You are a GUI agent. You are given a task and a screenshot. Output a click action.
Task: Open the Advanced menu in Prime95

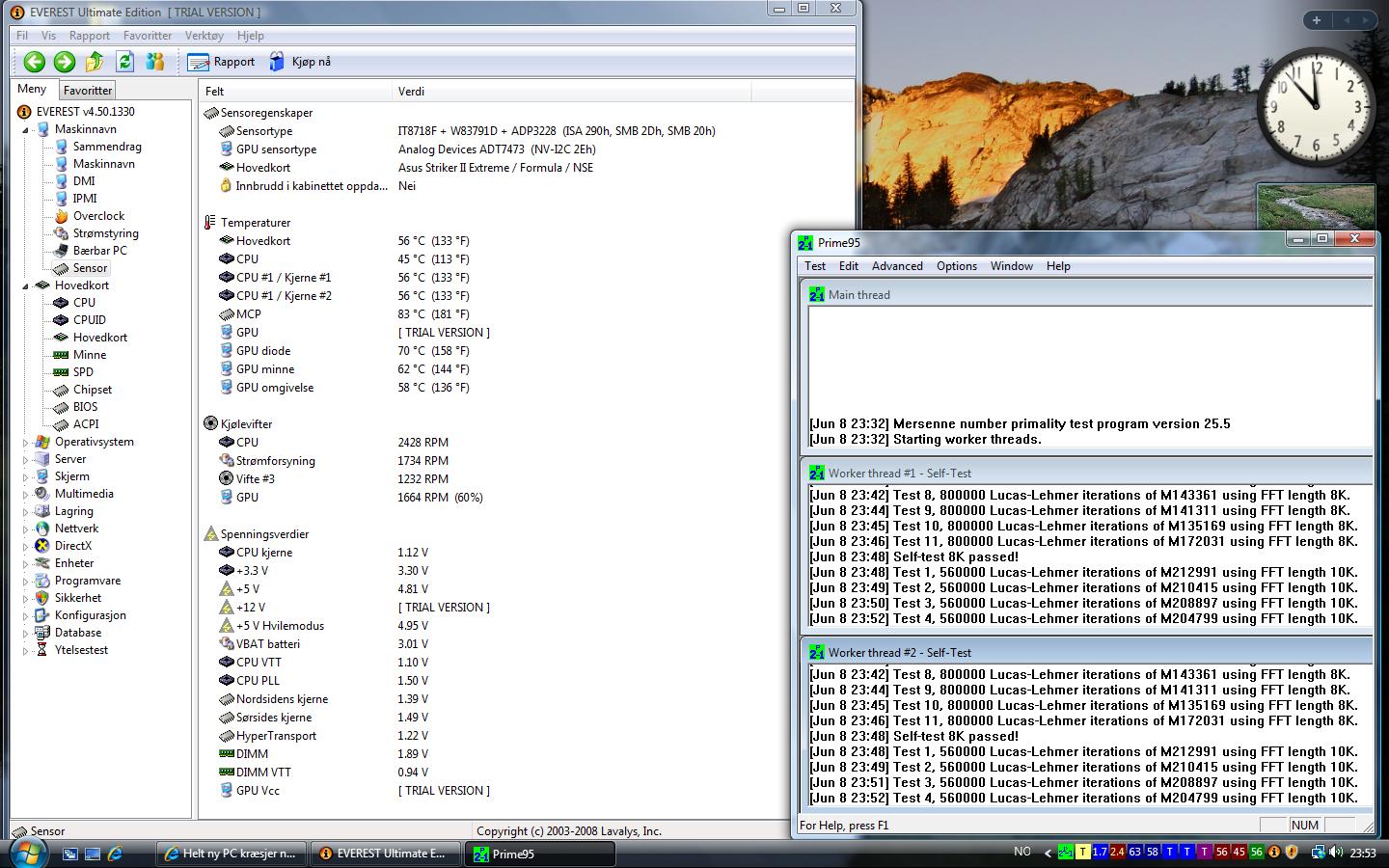(897, 266)
